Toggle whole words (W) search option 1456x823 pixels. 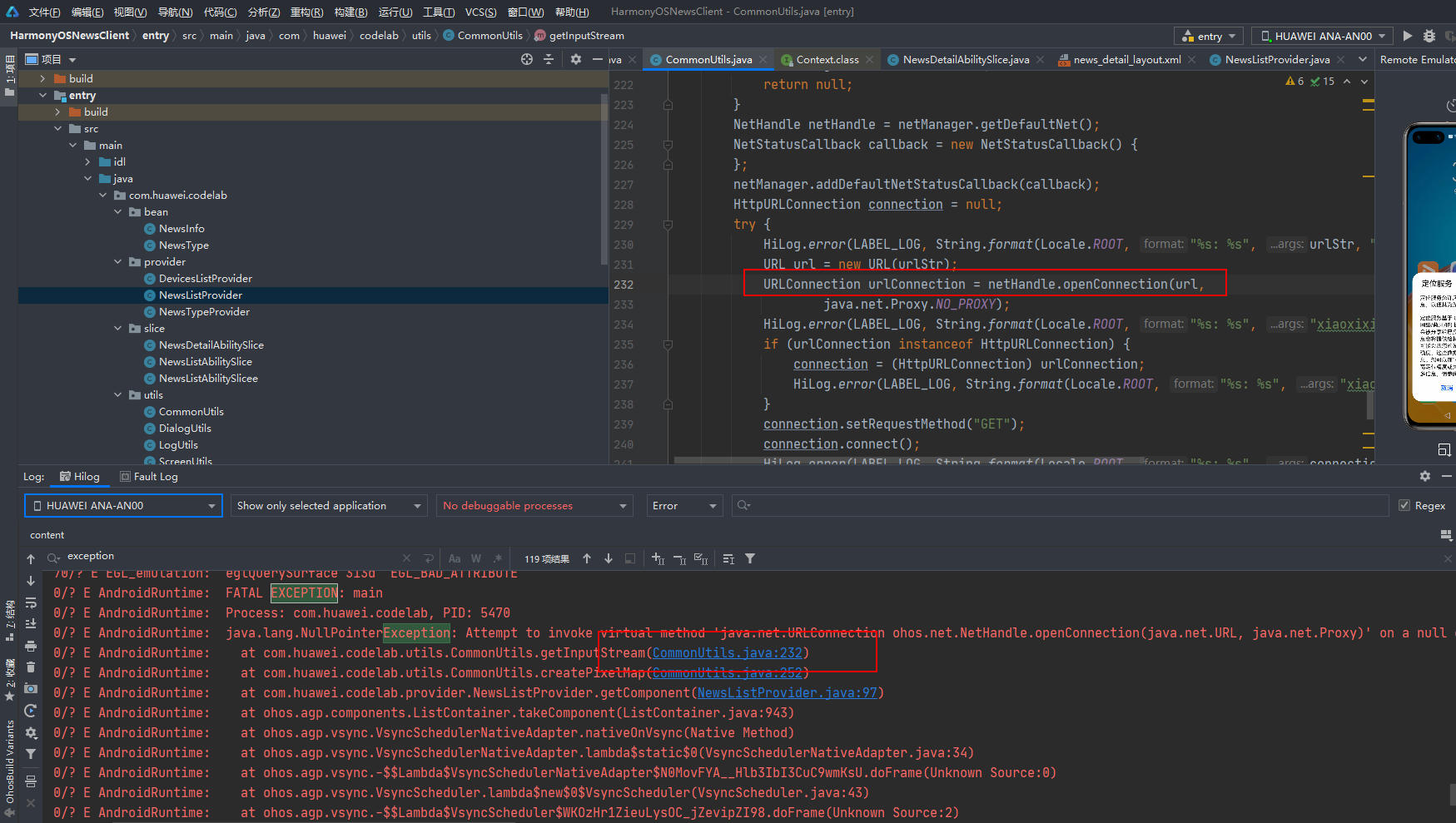[476, 558]
